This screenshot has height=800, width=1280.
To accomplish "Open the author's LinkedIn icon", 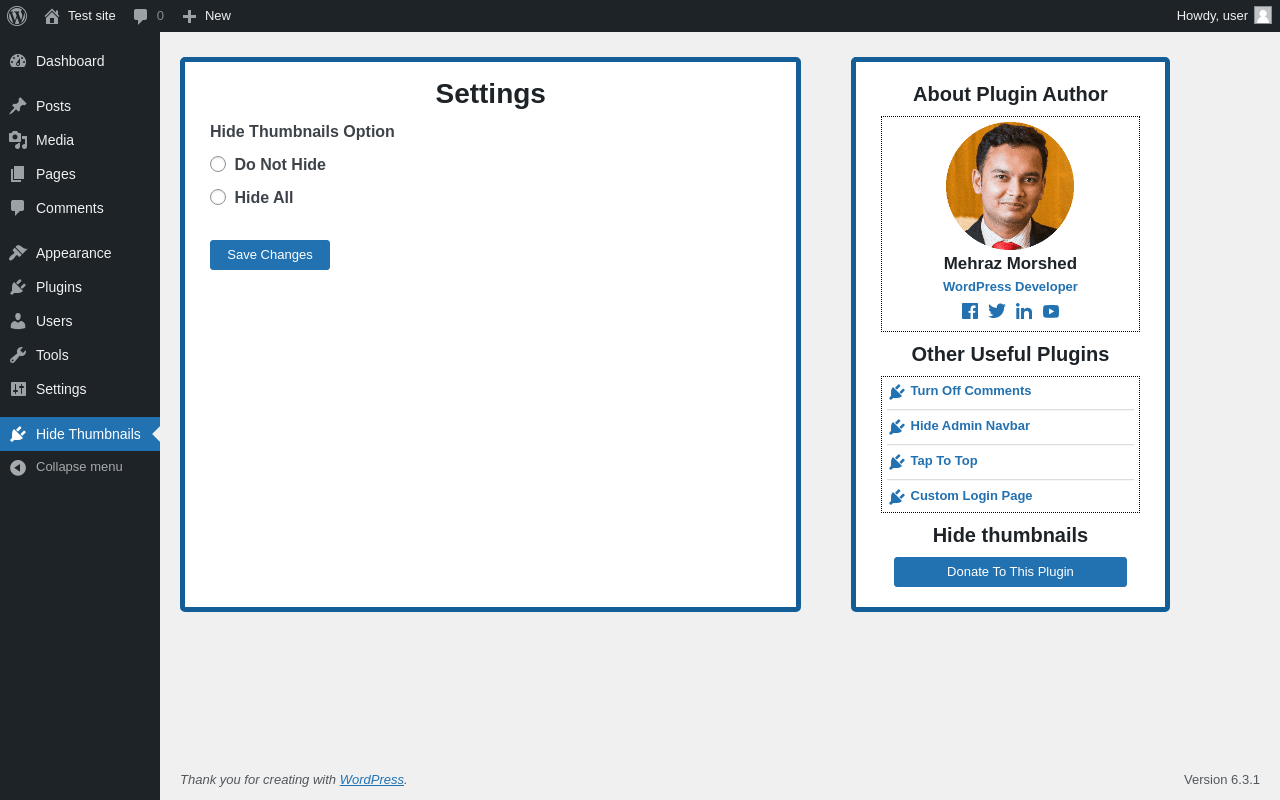I will (1024, 311).
